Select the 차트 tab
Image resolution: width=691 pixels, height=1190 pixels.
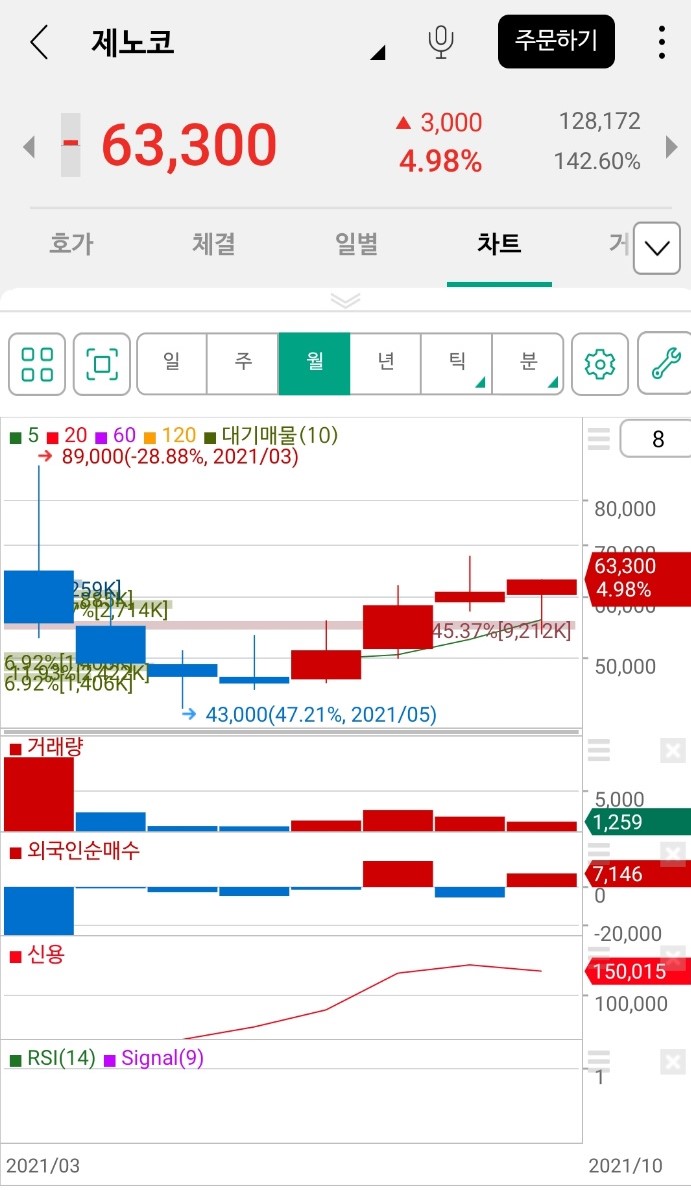499,244
